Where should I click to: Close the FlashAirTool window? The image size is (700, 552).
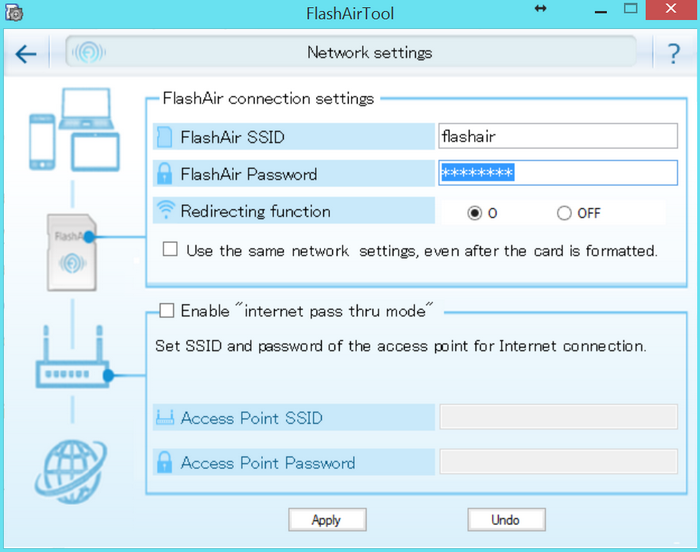(x=671, y=9)
